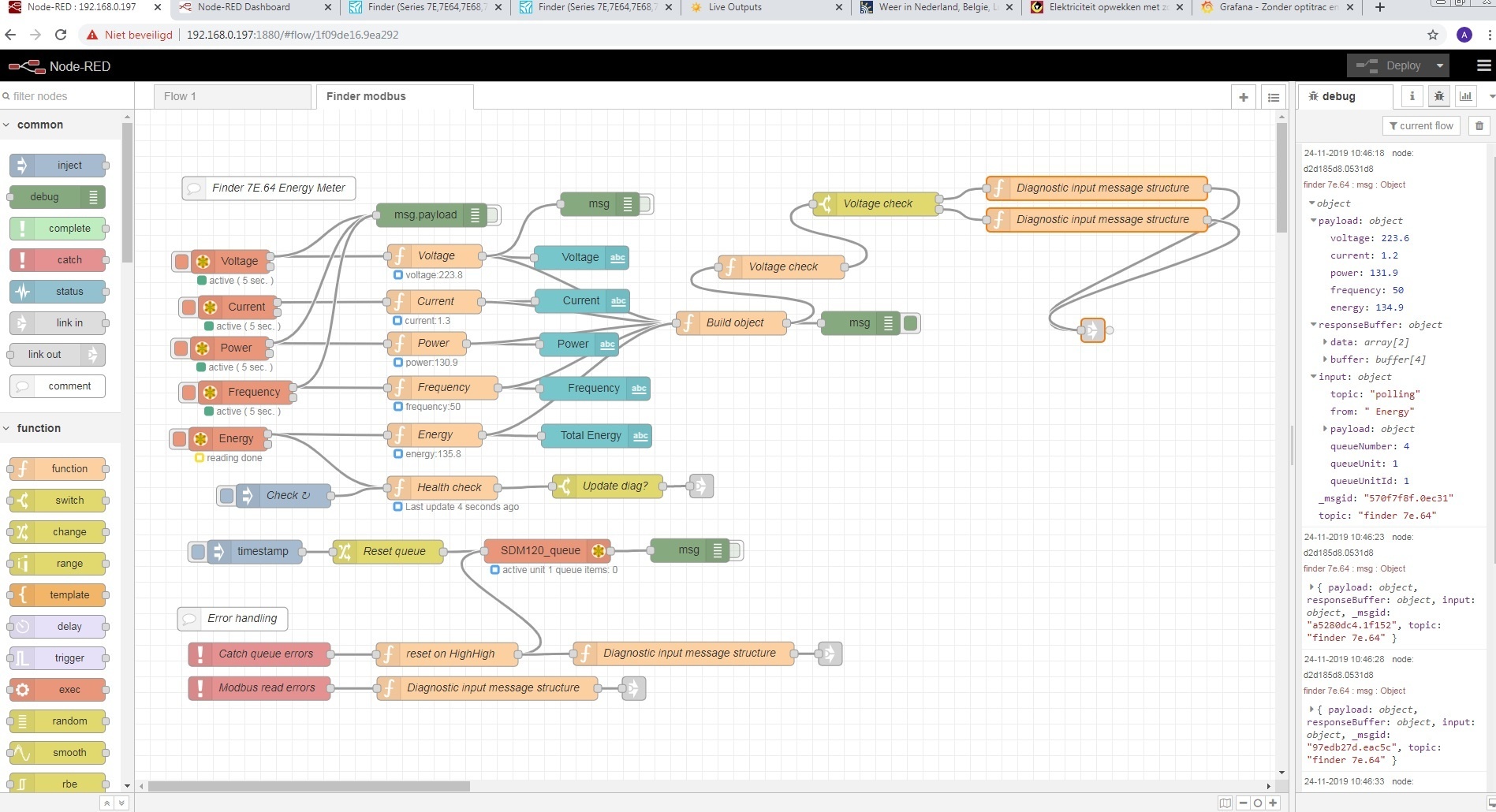Open the list of flow tabs

[1274, 97]
